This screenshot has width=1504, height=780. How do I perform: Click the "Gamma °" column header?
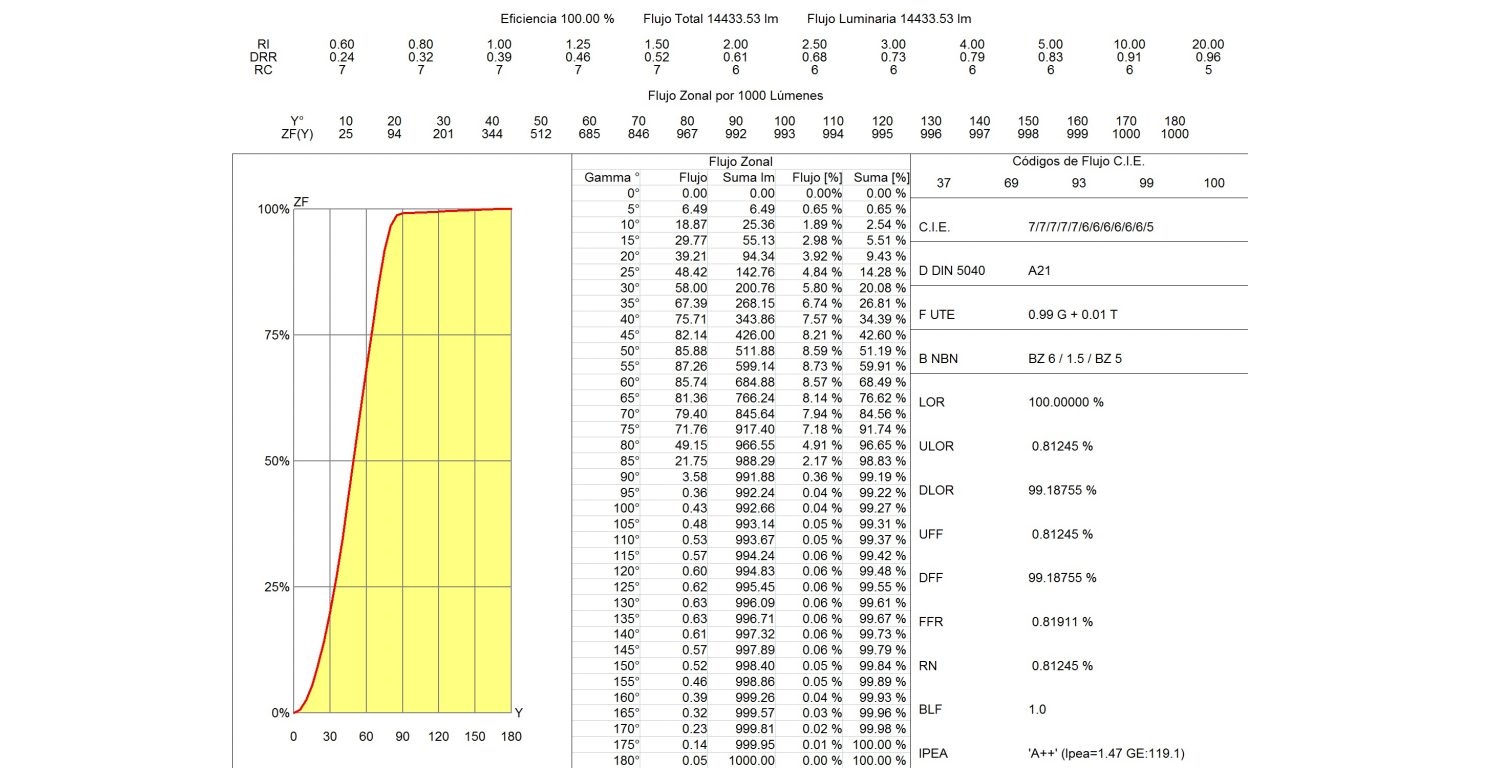(611, 178)
